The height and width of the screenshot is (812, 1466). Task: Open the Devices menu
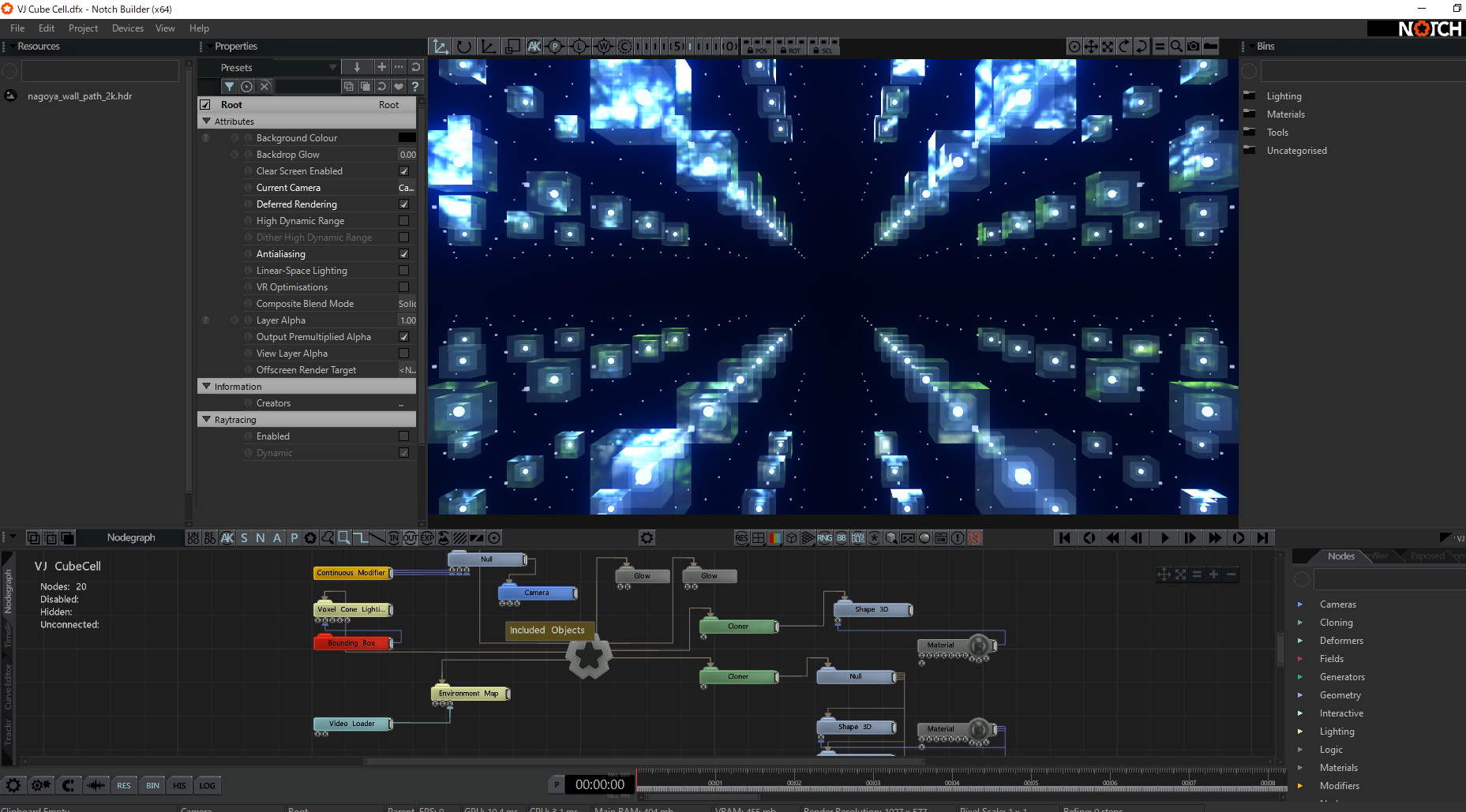pos(128,28)
